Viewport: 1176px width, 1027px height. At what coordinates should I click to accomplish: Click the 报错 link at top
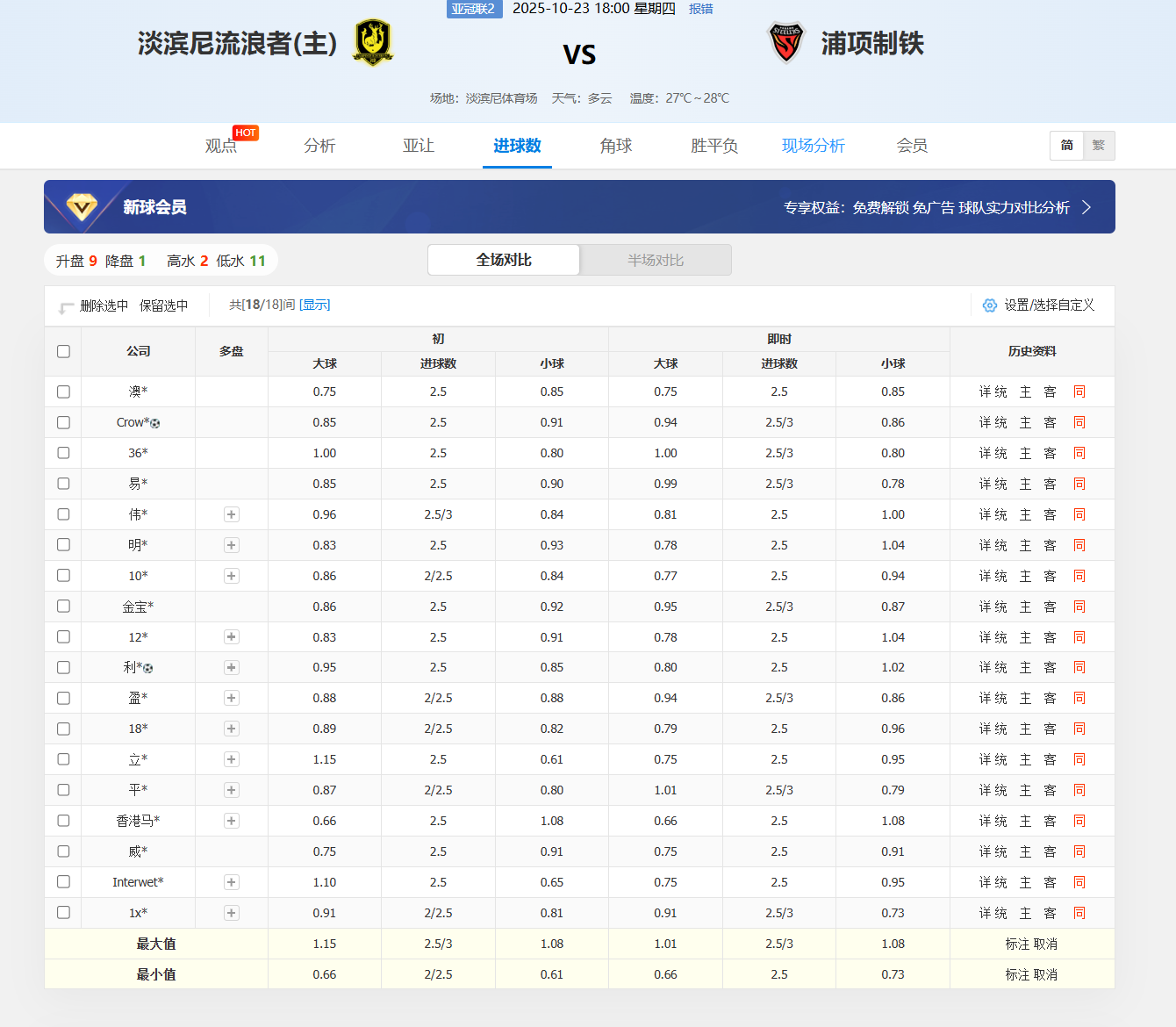pyautogui.click(x=701, y=9)
